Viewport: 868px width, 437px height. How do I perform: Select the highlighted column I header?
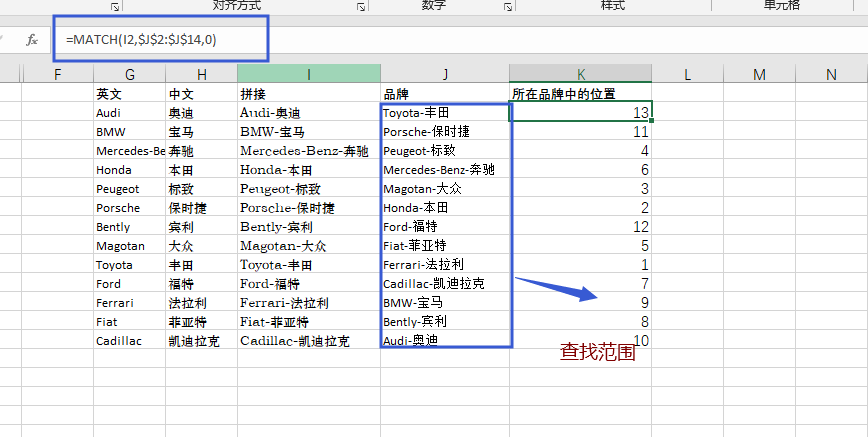point(309,74)
